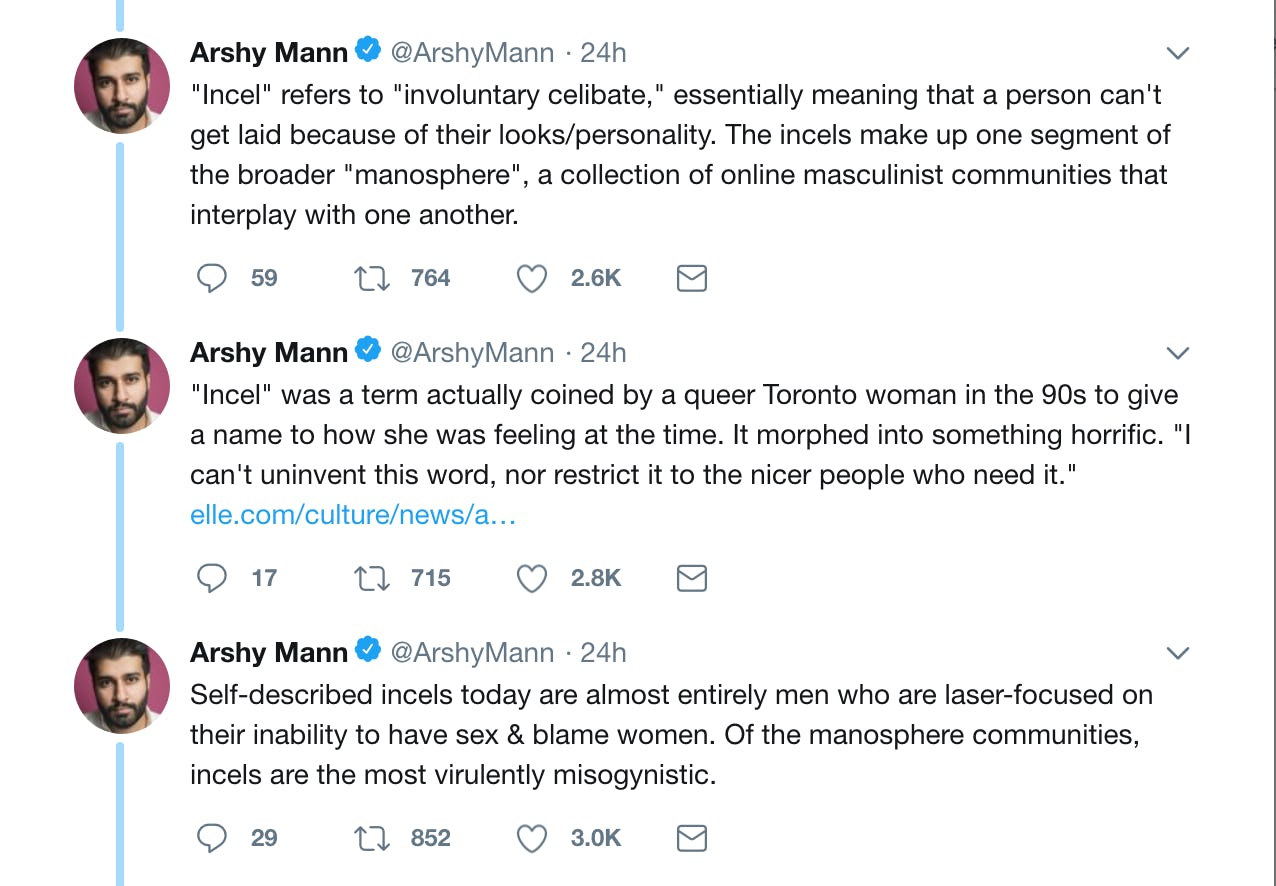The image size is (1276, 886).
Task: Click the retweet icon showing 852
Action: click(x=371, y=838)
